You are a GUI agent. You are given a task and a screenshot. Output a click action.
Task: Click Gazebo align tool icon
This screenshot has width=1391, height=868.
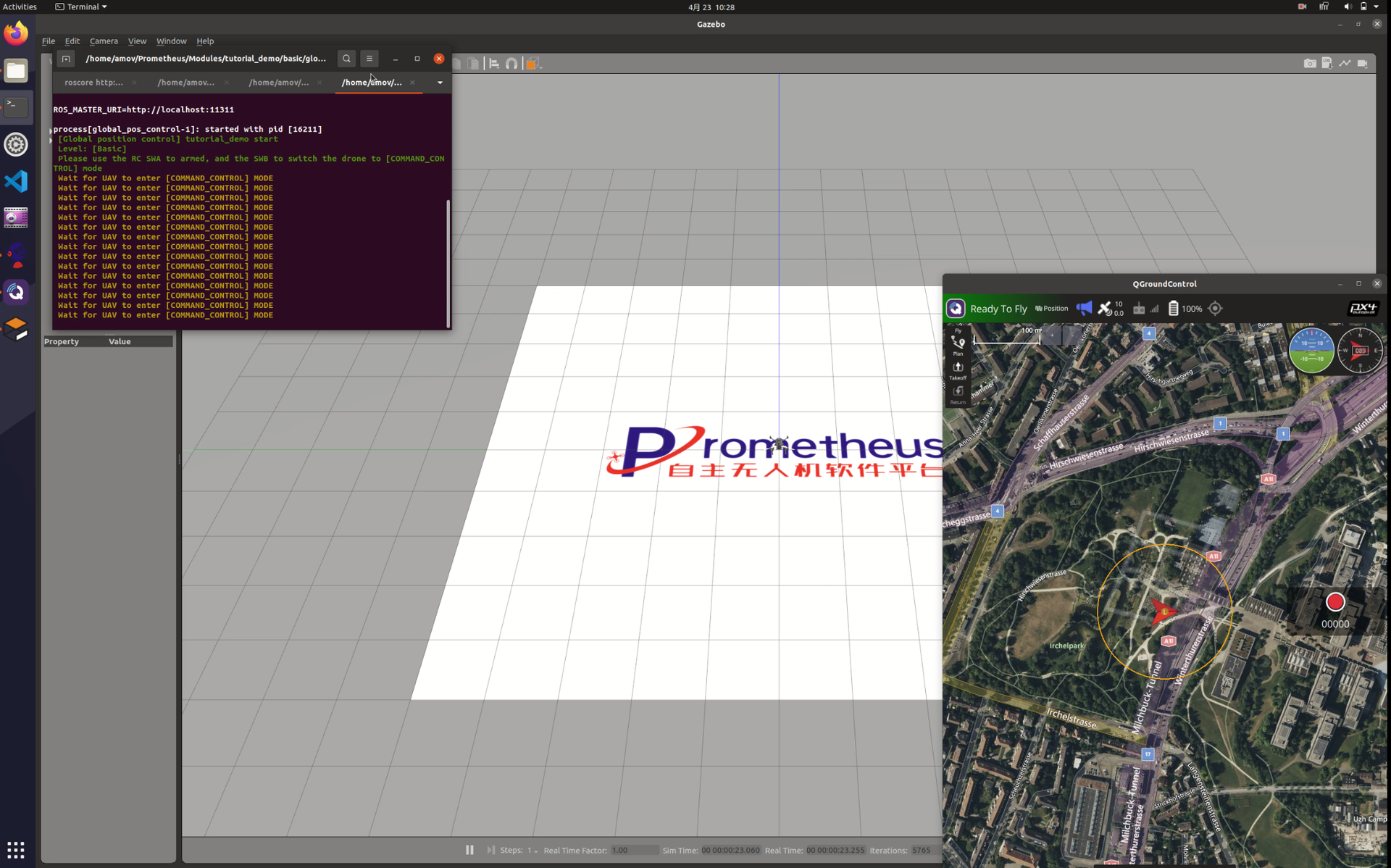(494, 64)
